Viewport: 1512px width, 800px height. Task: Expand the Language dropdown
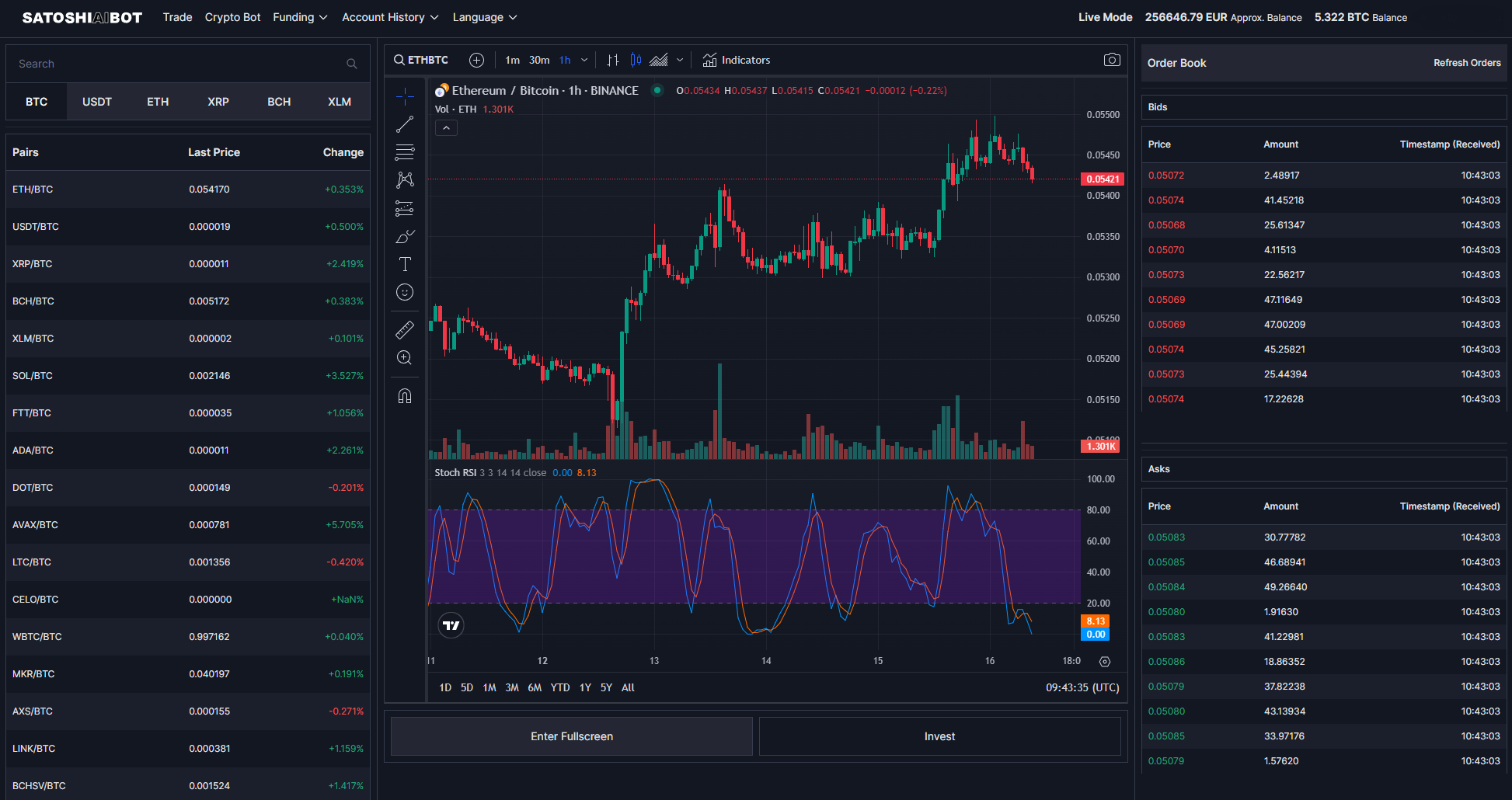[484, 17]
